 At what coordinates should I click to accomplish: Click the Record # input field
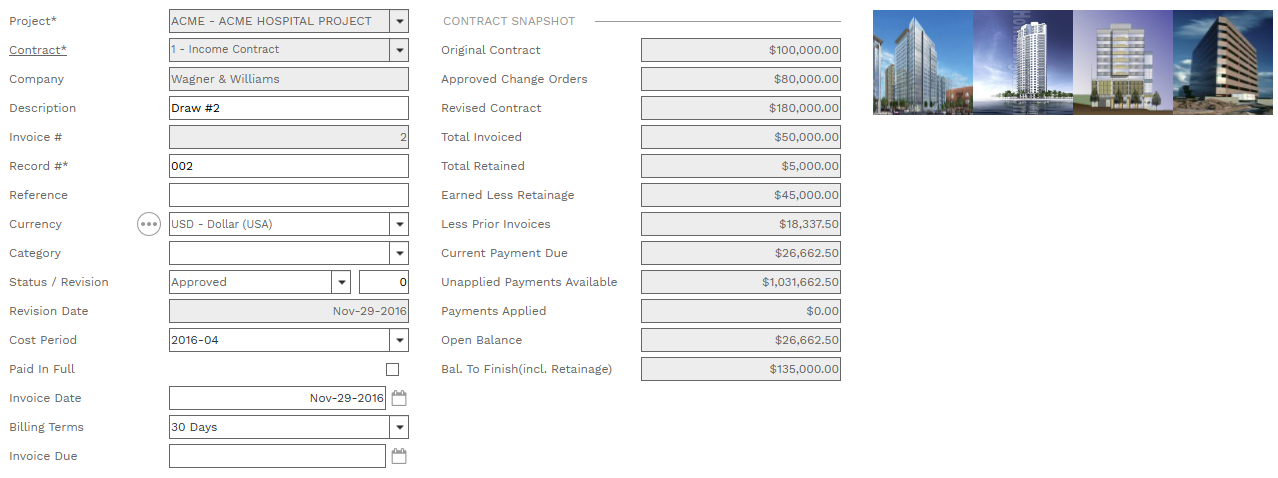click(288, 166)
